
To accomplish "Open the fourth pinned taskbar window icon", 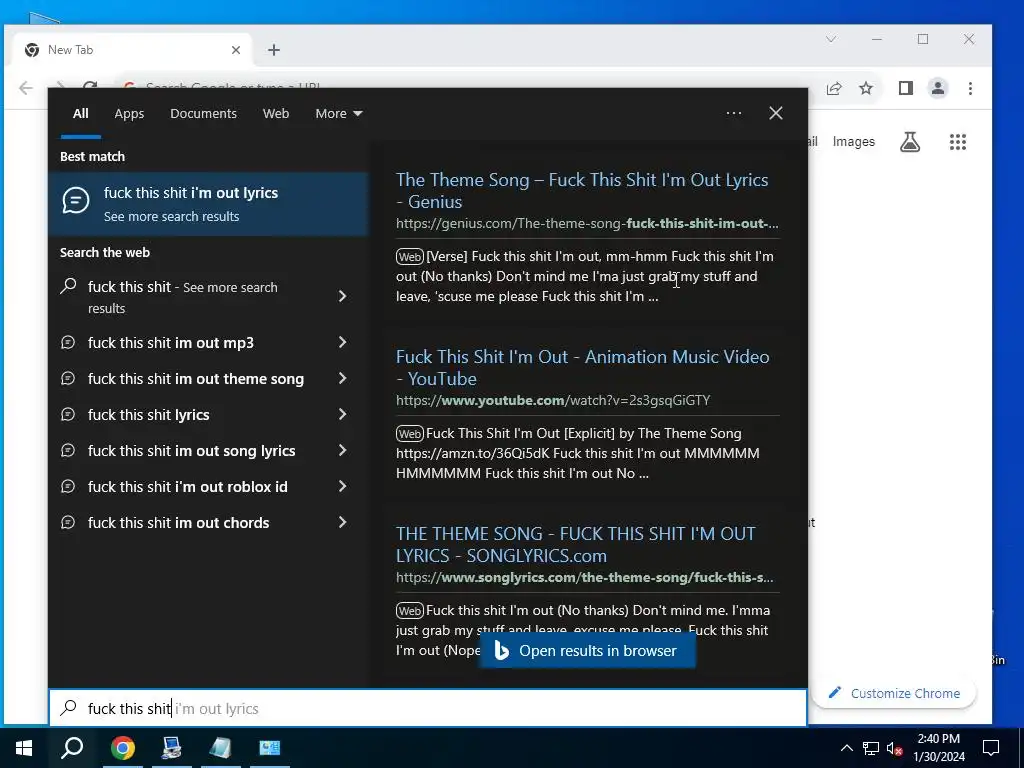I will pyautogui.click(x=269, y=748).
